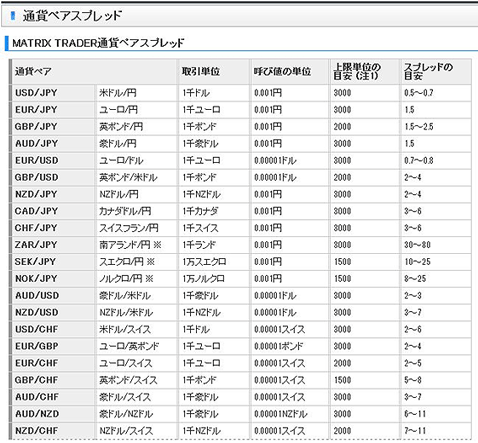Click the 1千ランド trading unit cell
The height and width of the screenshot is (443, 478).
click(x=214, y=245)
